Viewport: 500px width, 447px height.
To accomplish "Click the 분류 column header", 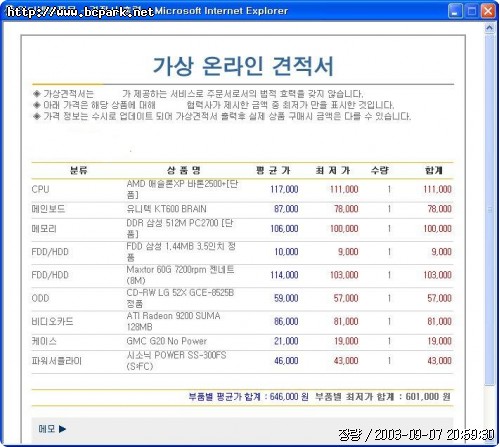I will coord(79,171).
